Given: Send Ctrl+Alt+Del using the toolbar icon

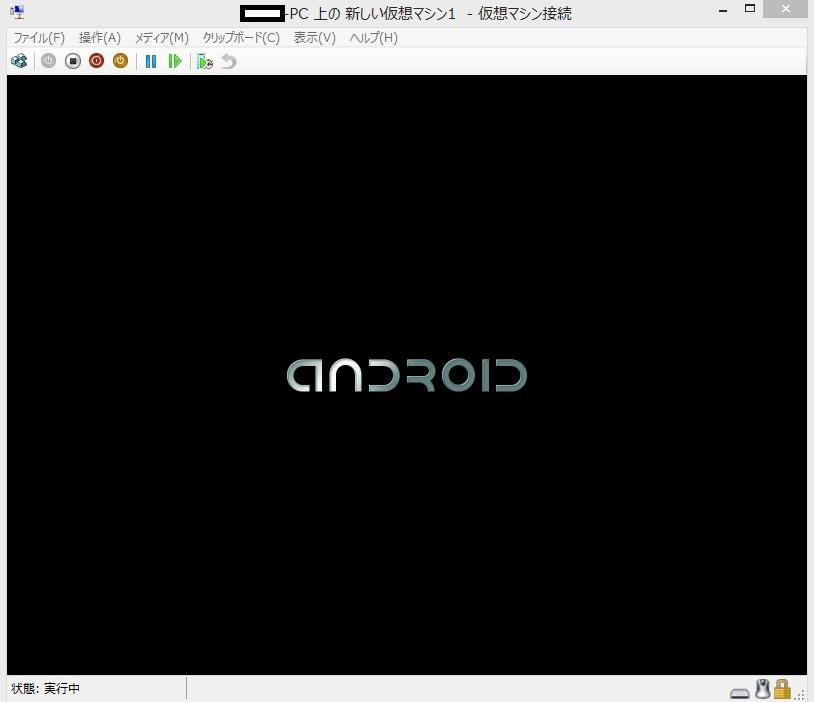Looking at the screenshot, I should 19,61.
